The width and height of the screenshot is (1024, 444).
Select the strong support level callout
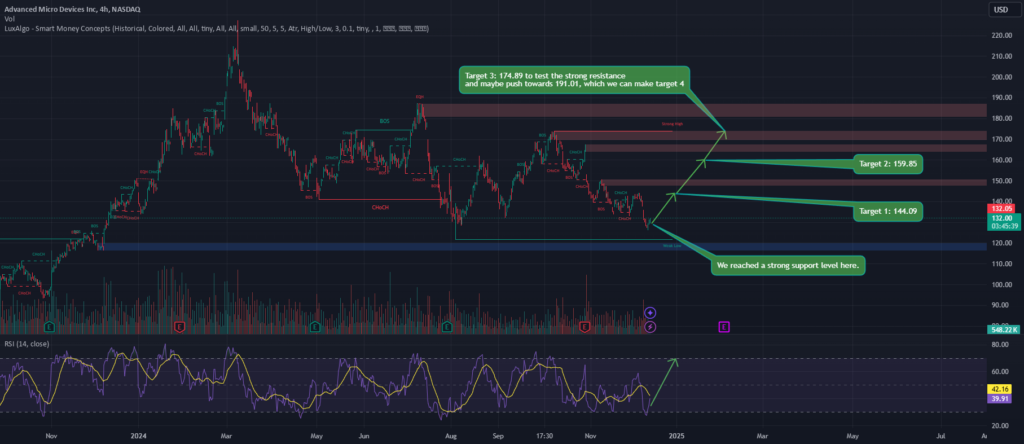pyautogui.click(x=789, y=265)
